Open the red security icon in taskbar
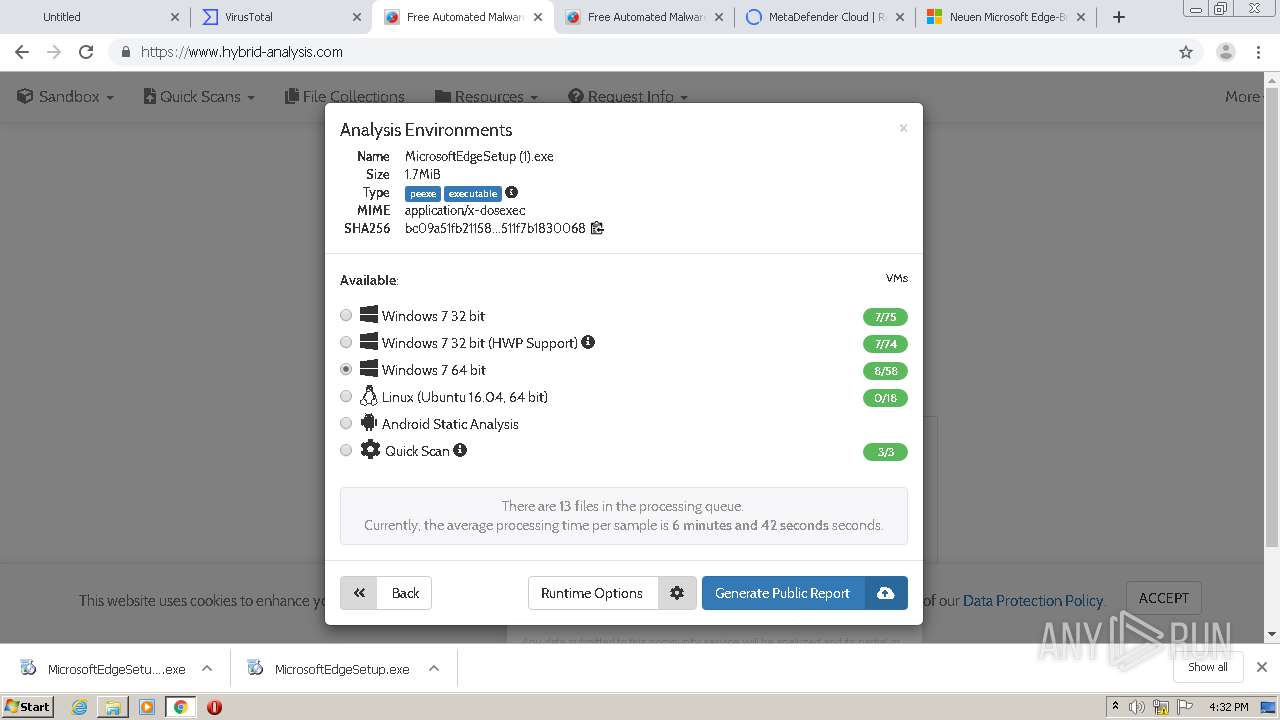The width and height of the screenshot is (1280, 720). (214, 707)
